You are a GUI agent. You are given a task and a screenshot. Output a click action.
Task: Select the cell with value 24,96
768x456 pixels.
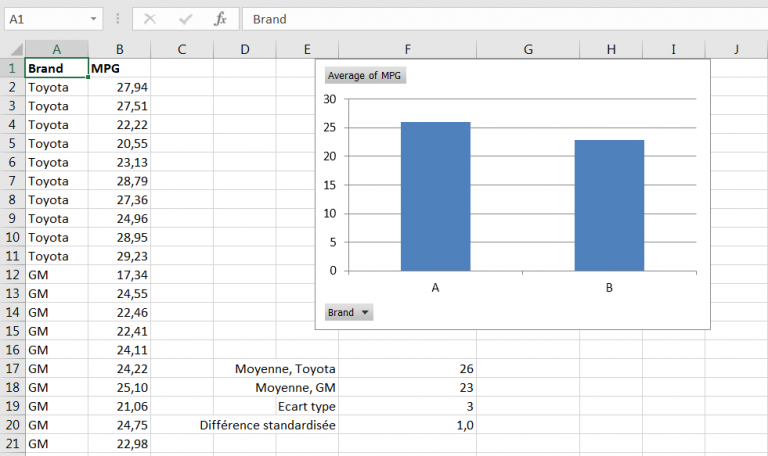(120, 218)
